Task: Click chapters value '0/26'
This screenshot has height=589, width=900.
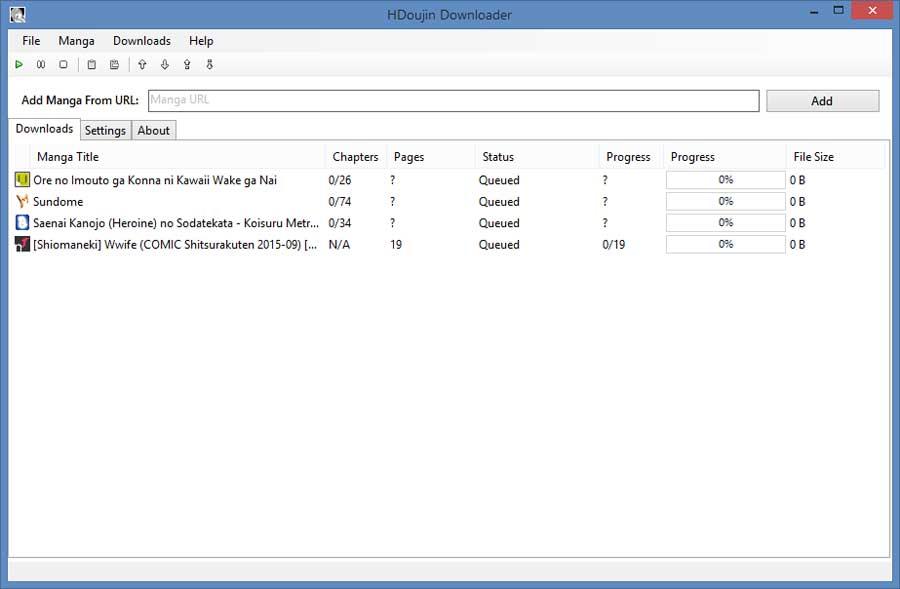Action: (x=340, y=180)
